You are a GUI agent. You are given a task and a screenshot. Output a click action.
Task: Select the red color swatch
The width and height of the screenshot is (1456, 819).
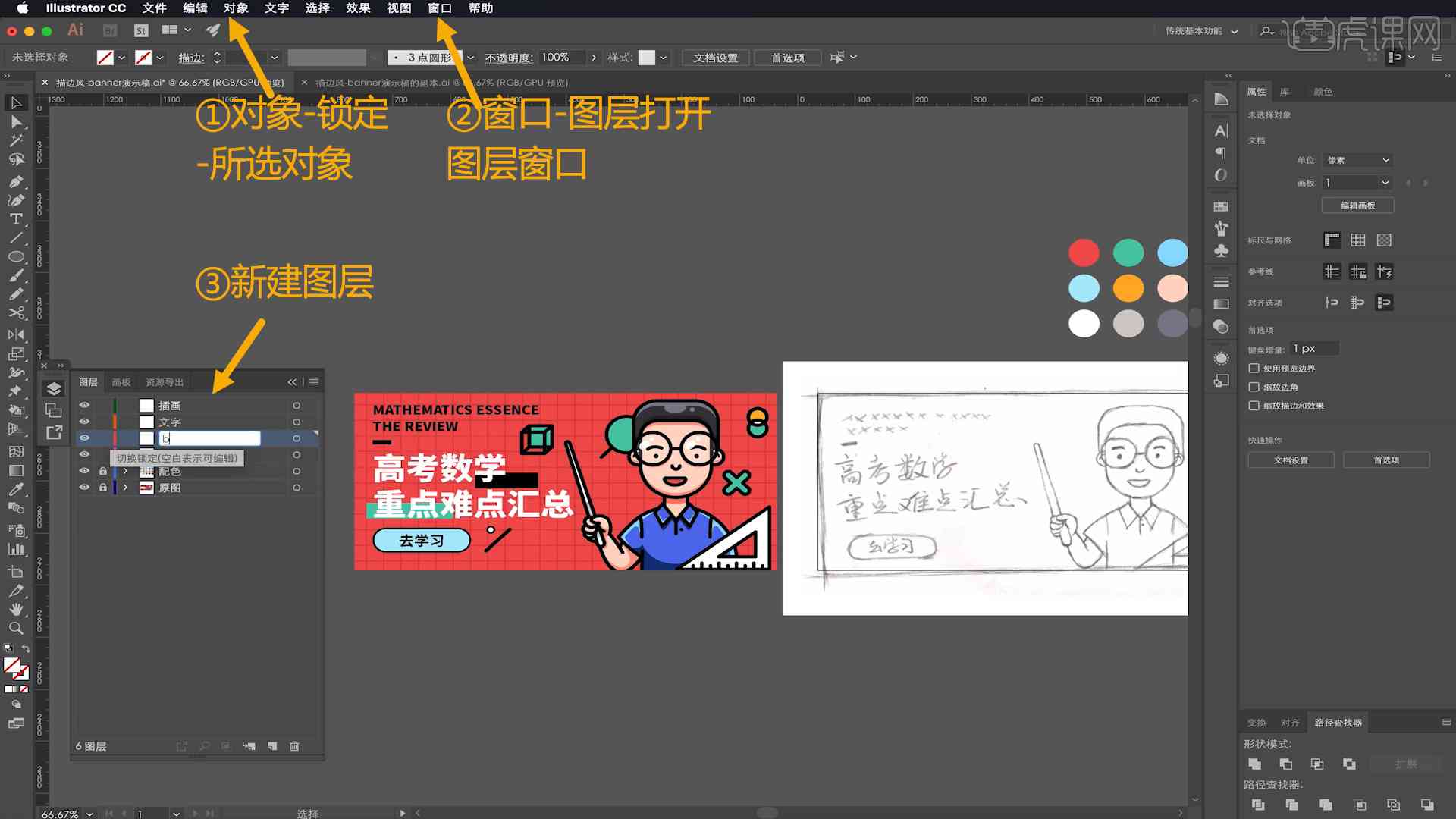point(1084,252)
